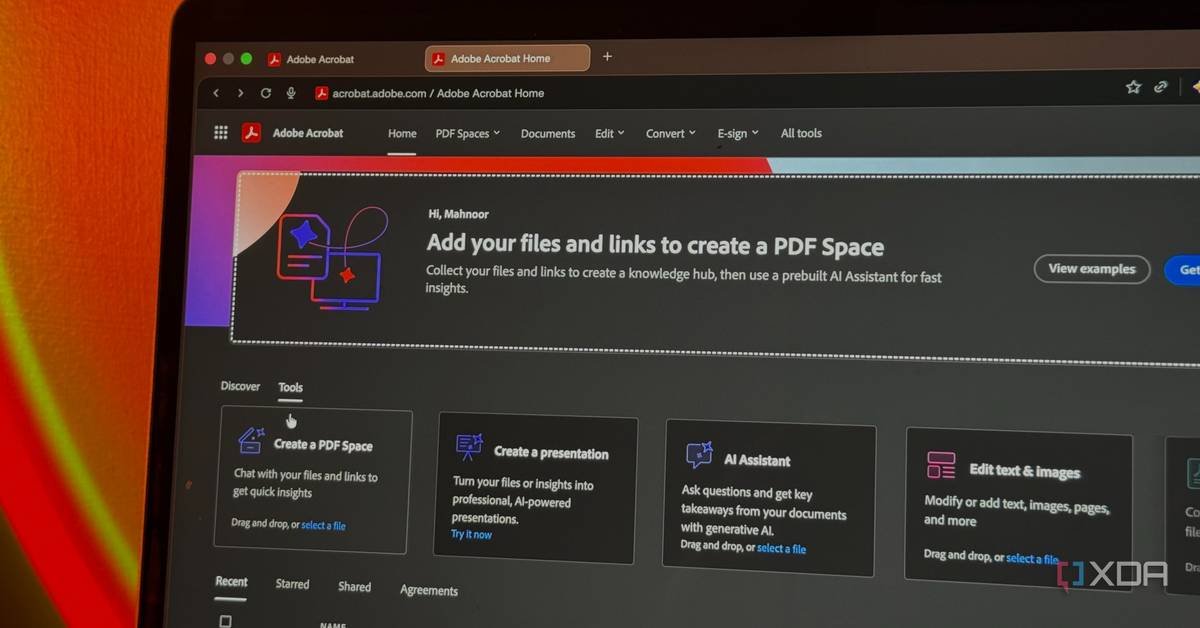The width and height of the screenshot is (1200, 628).
Task: Open the E-sign dropdown menu
Action: point(737,133)
